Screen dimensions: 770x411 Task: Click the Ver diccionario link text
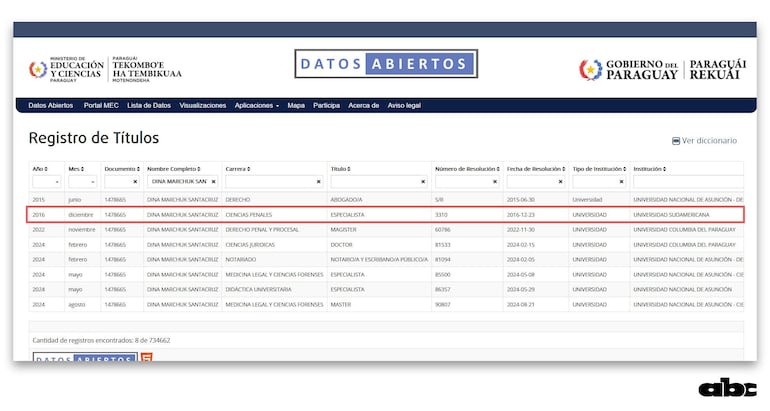pyautogui.click(x=710, y=141)
